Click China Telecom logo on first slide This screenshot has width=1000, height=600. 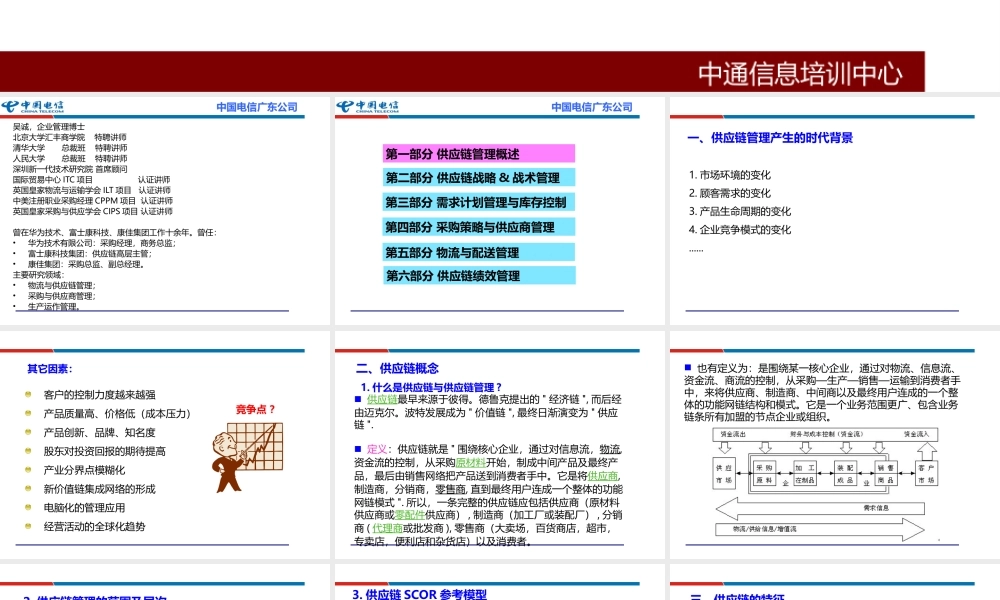(33, 106)
